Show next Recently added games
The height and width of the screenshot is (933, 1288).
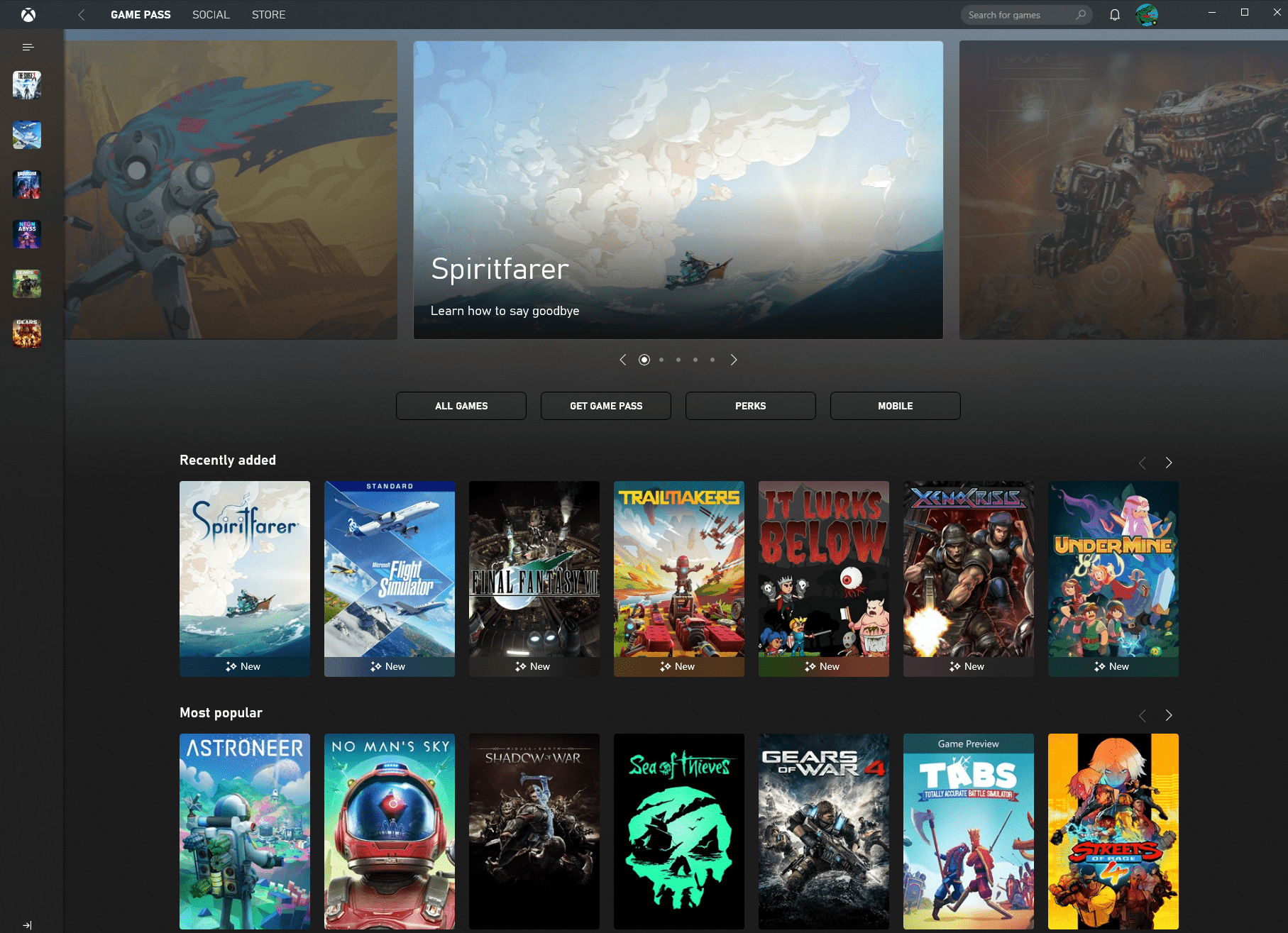tap(1169, 463)
